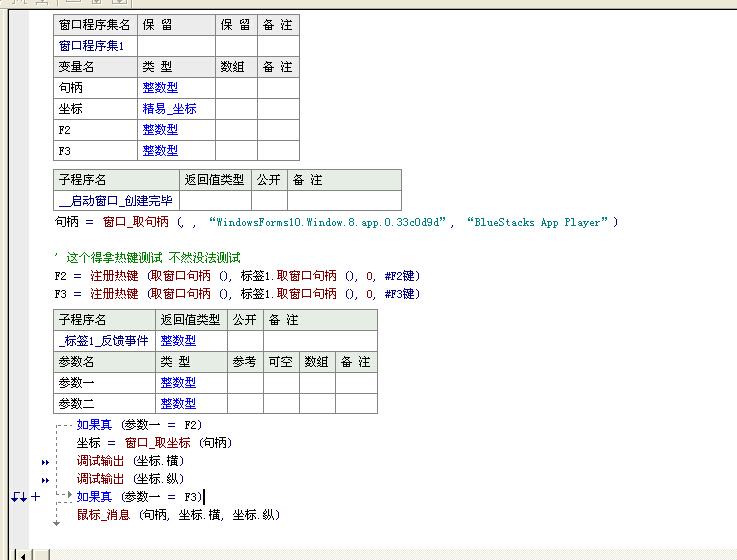Screen dimensions: 737x560
Task: Toggle the 可空 cell for 参数一
Action: (281, 383)
